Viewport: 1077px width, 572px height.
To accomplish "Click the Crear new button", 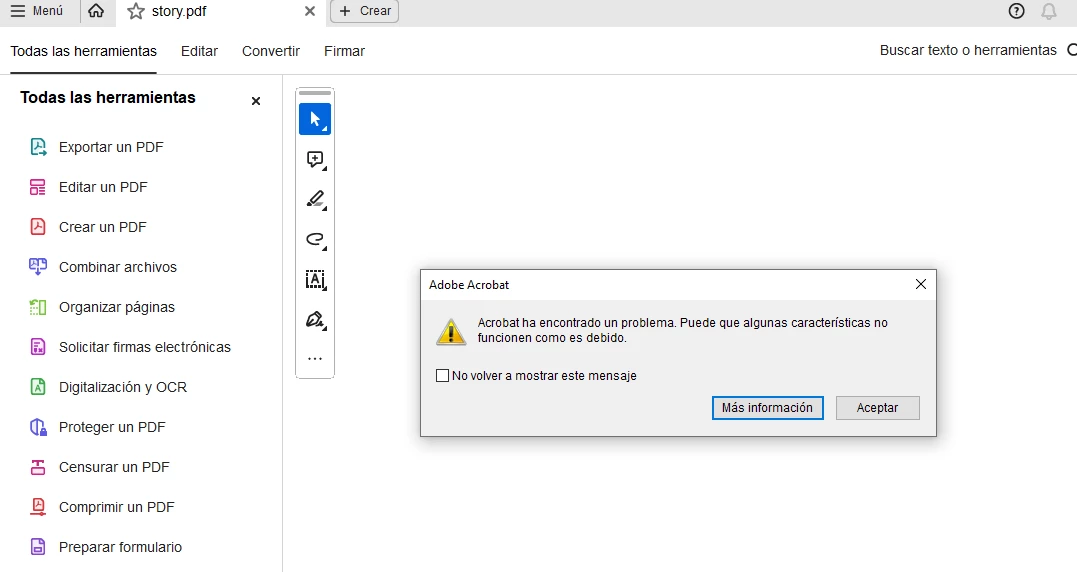I will (365, 11).
